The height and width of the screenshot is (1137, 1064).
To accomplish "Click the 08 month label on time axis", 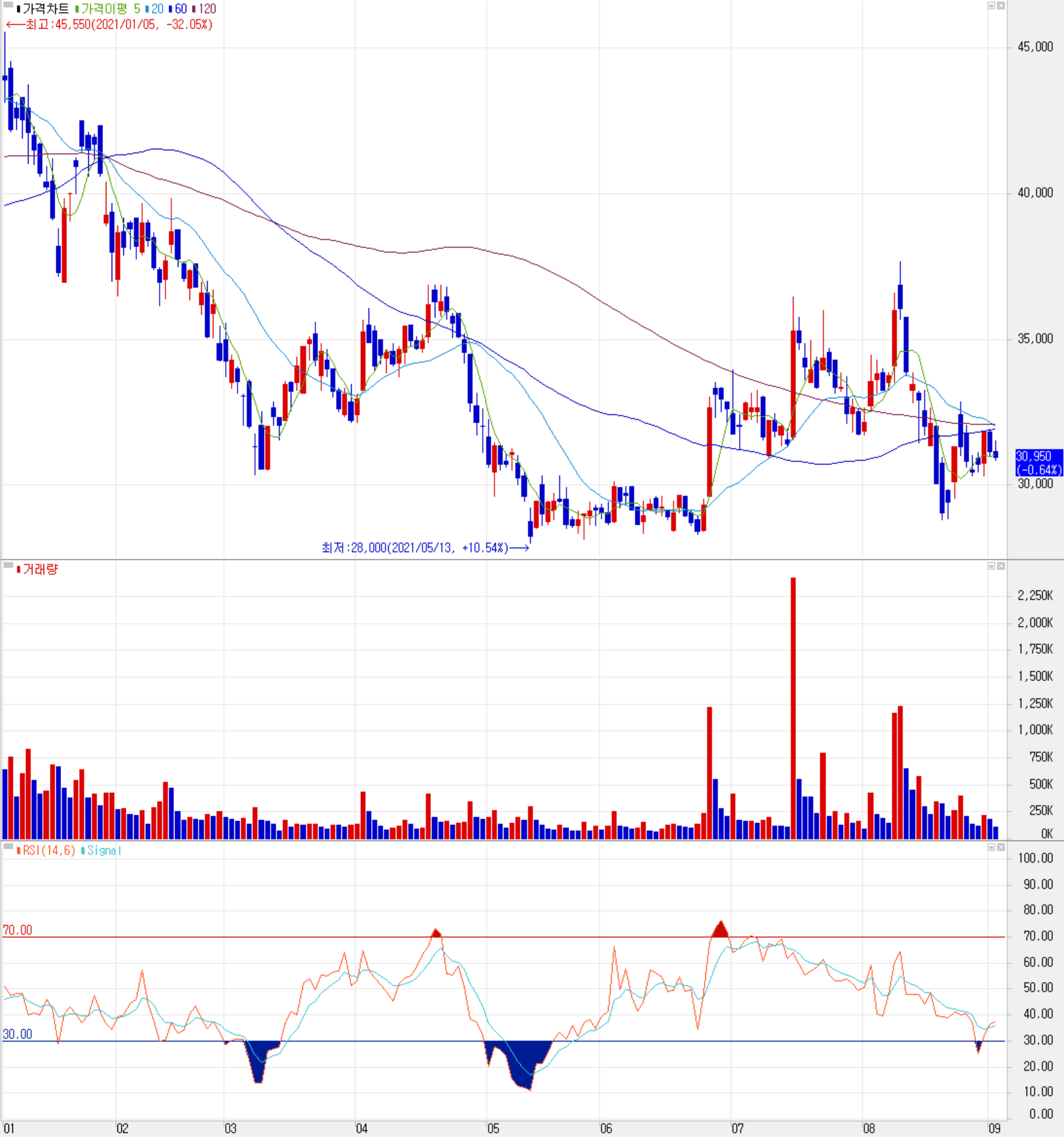I will coord(869,1129).
